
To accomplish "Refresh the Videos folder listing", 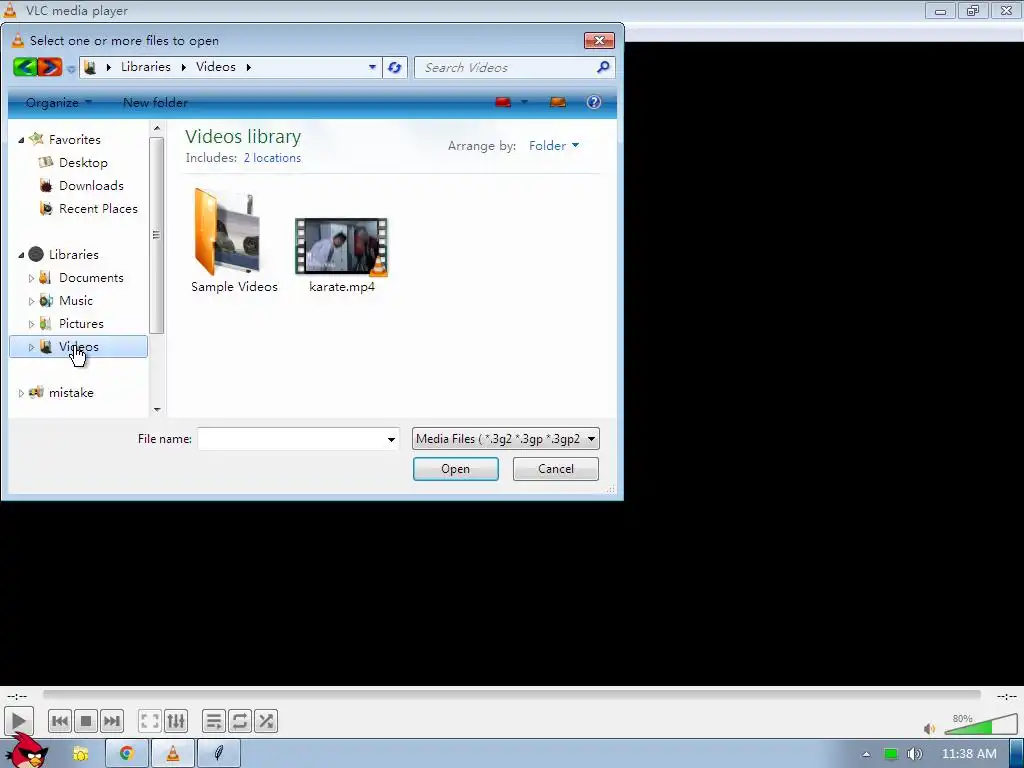I will pos(394,67).
